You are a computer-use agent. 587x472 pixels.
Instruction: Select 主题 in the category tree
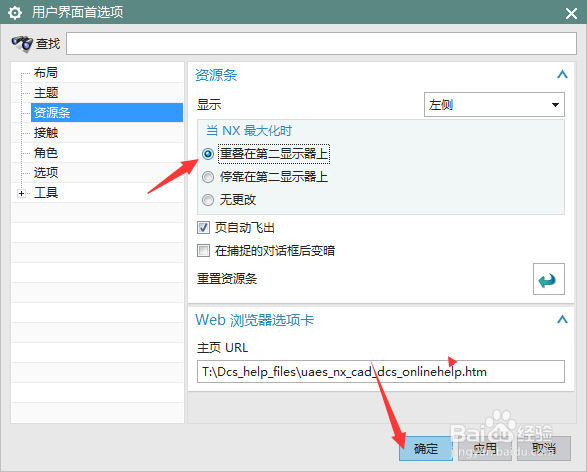[46, 92]
